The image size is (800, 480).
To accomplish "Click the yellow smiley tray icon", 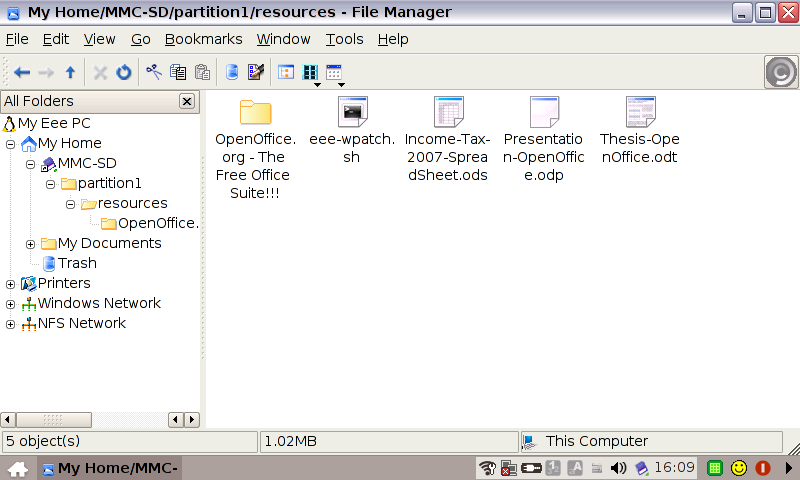I will click(739, 468).
